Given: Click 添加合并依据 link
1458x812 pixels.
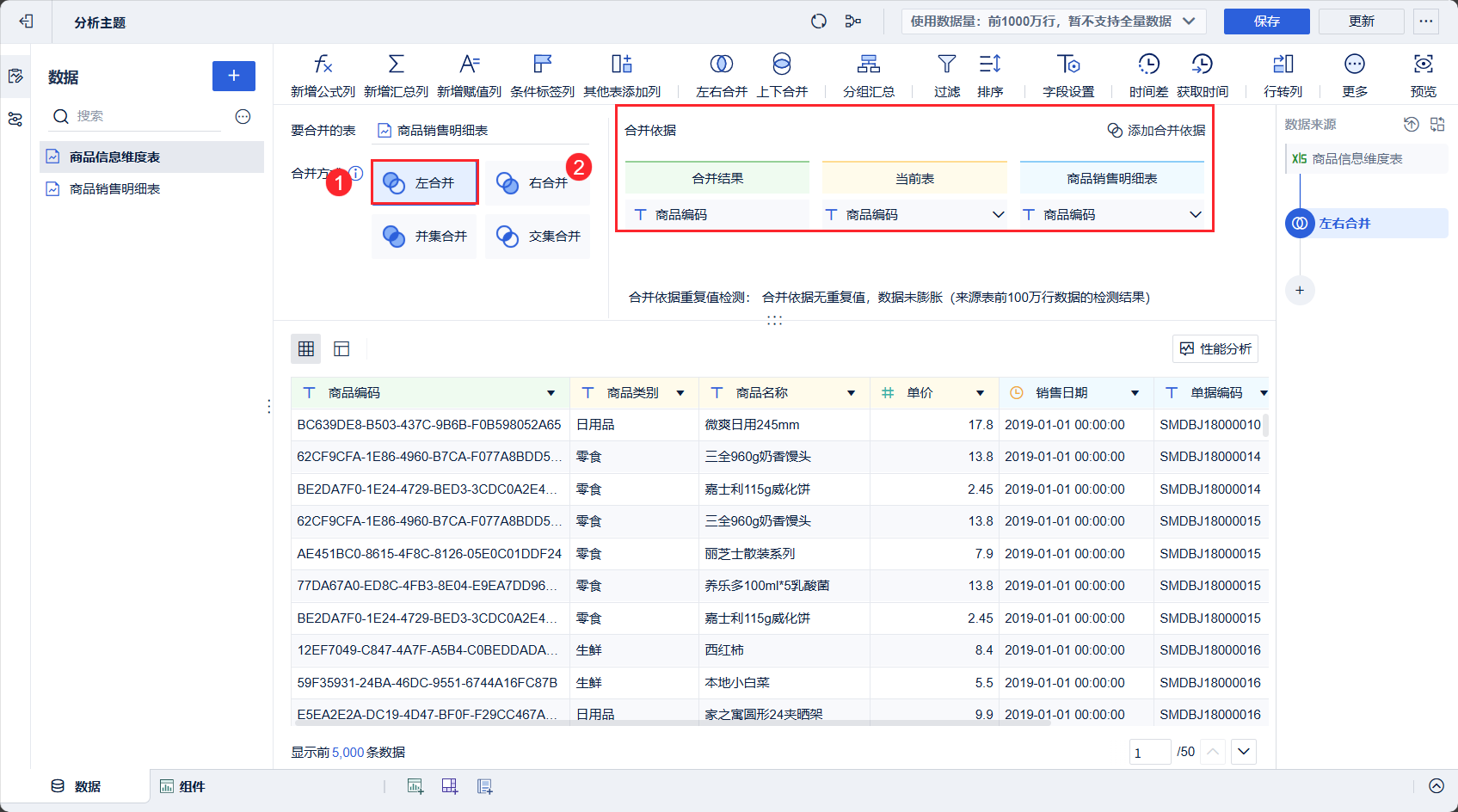Looking at the screenshot, I should tap(1156, 130).
